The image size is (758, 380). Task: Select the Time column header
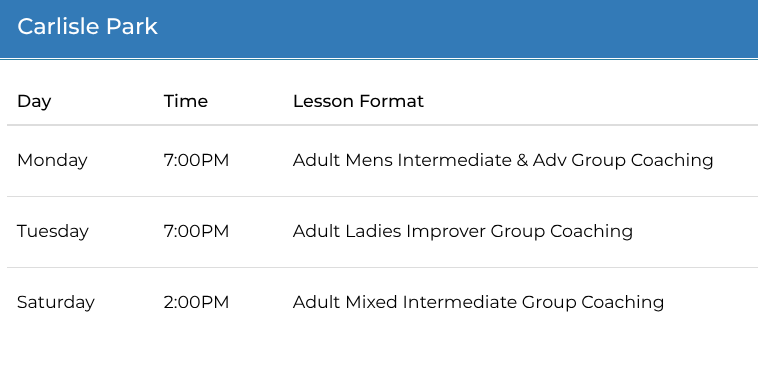(186, 101)
